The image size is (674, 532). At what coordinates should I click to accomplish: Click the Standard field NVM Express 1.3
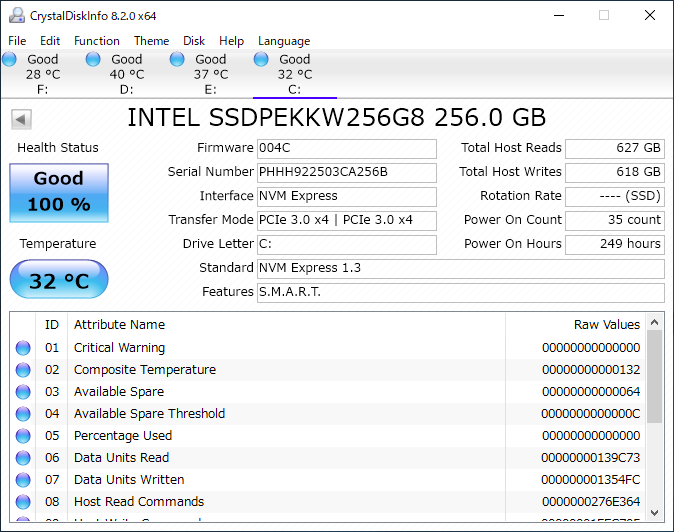pyautogui.click(x=461, y=269)
